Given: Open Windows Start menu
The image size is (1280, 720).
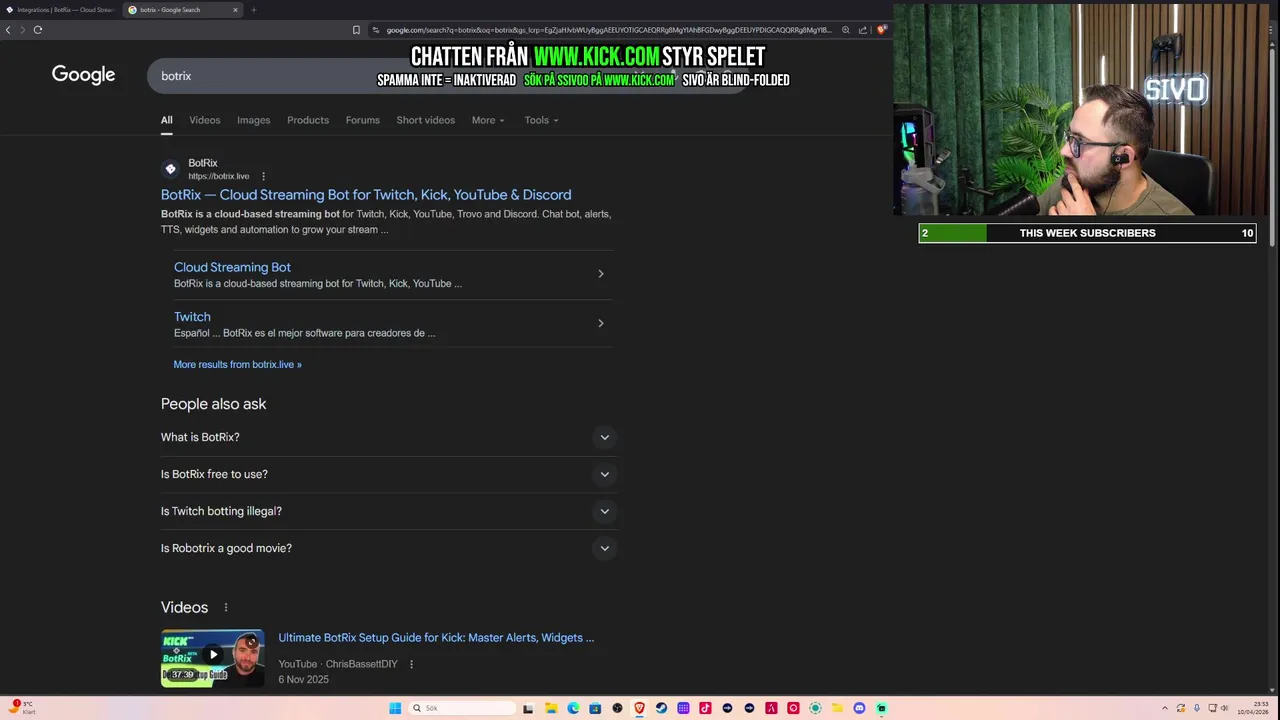Looking at the screenshot, I should [395, 708].
